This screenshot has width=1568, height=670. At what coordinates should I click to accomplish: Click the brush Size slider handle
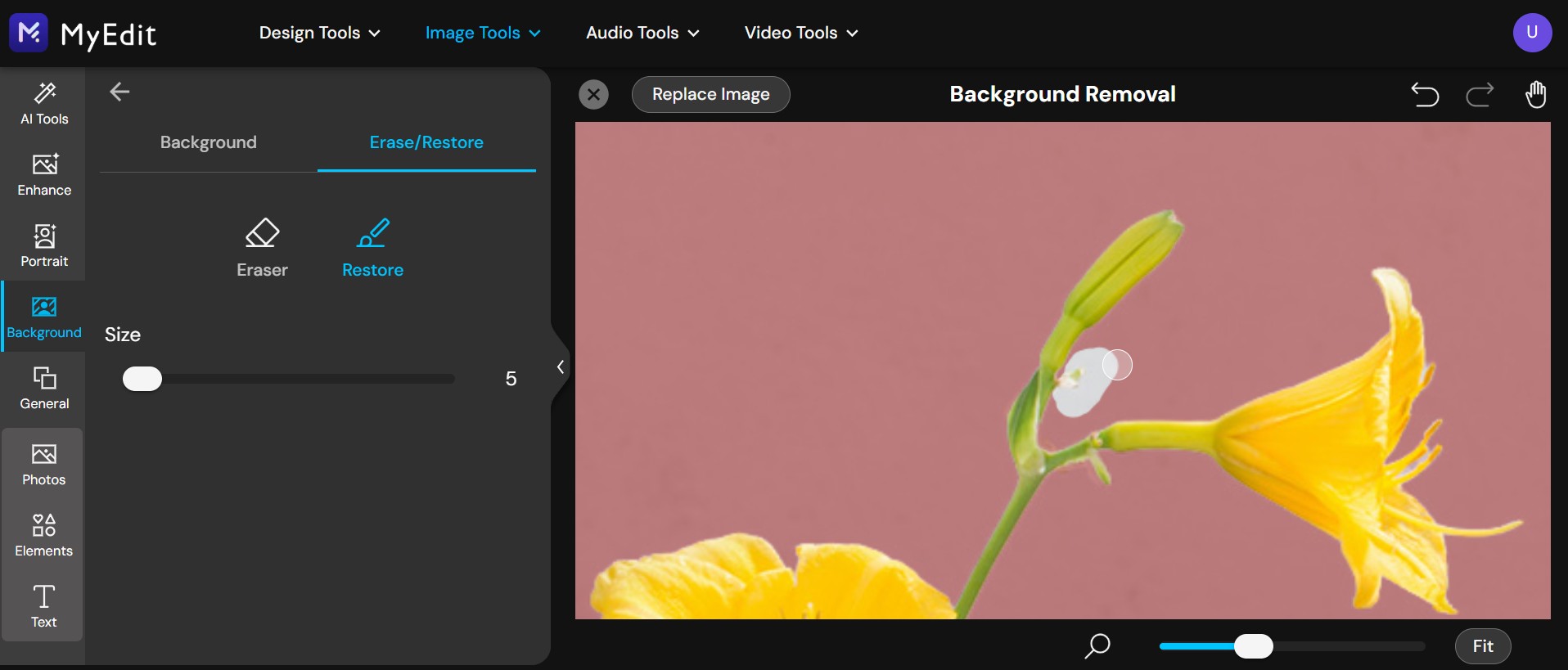[142, 379]
